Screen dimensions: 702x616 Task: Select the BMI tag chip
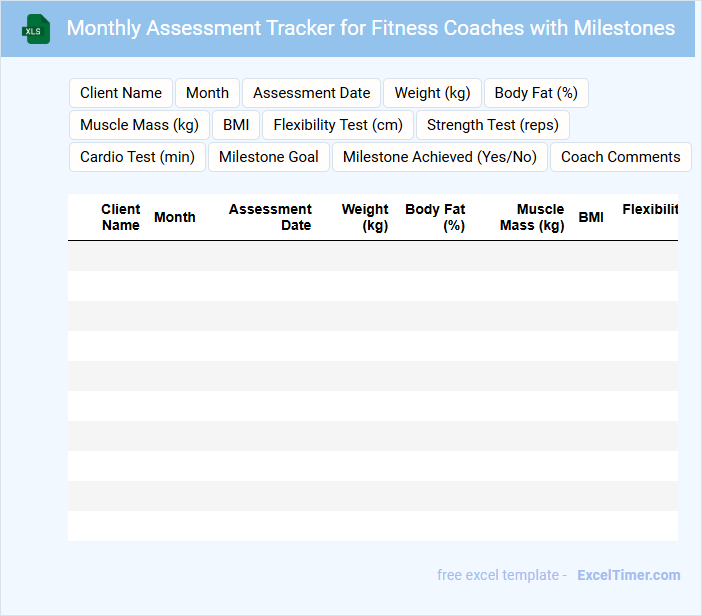(236, 125)
